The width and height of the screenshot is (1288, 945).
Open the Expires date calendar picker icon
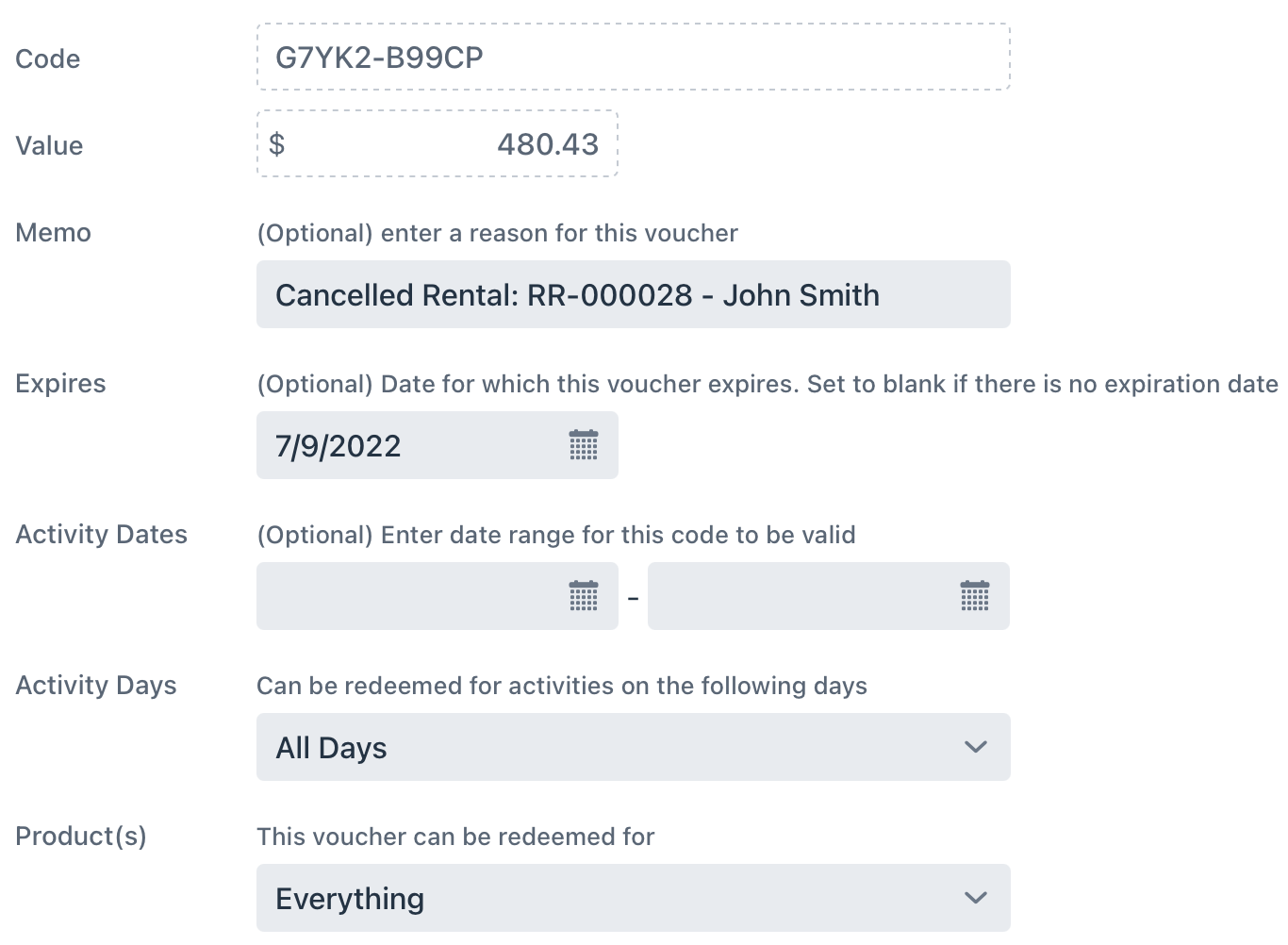pyautogui.click(x=584, y=445)
